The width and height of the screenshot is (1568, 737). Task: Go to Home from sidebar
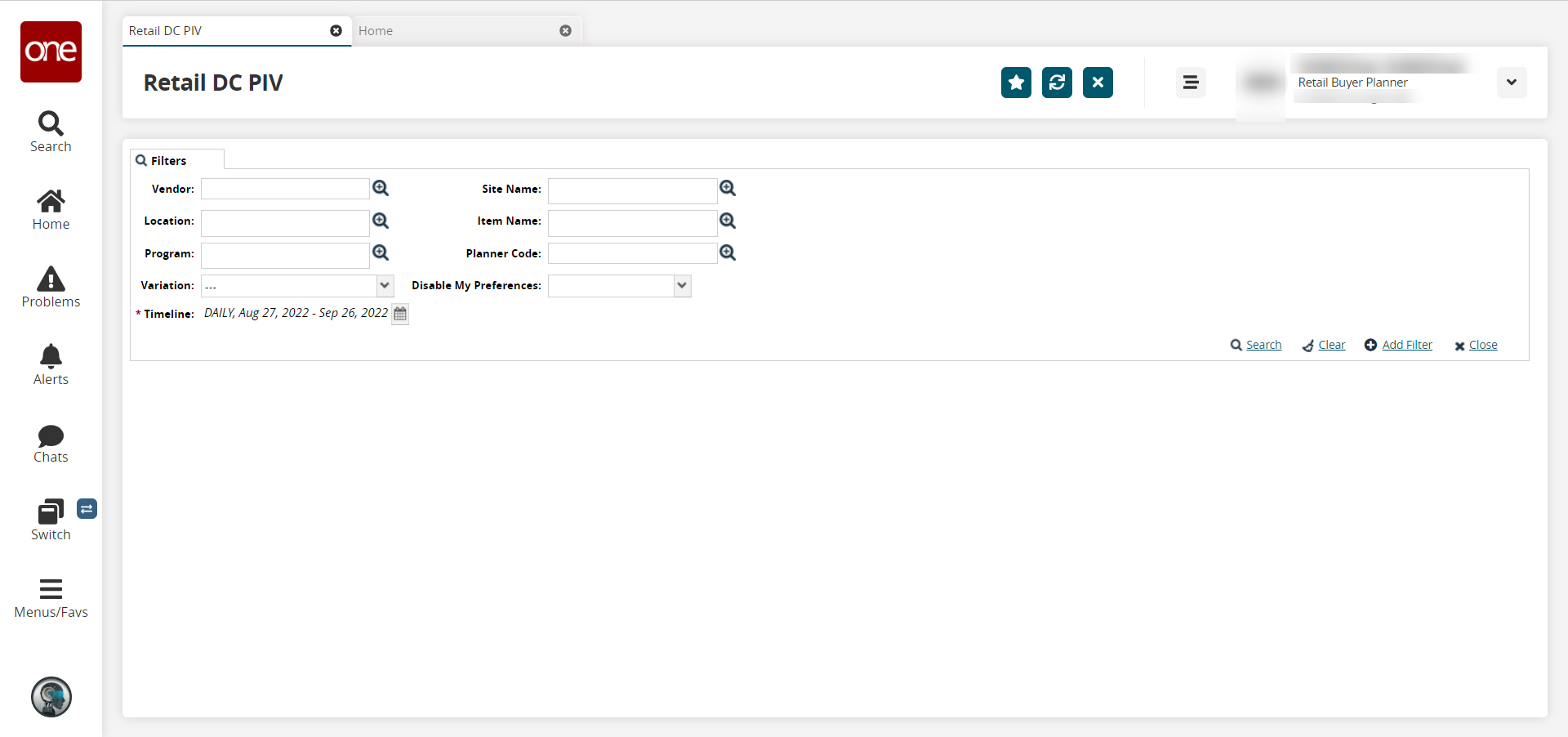tap(51, 210)
